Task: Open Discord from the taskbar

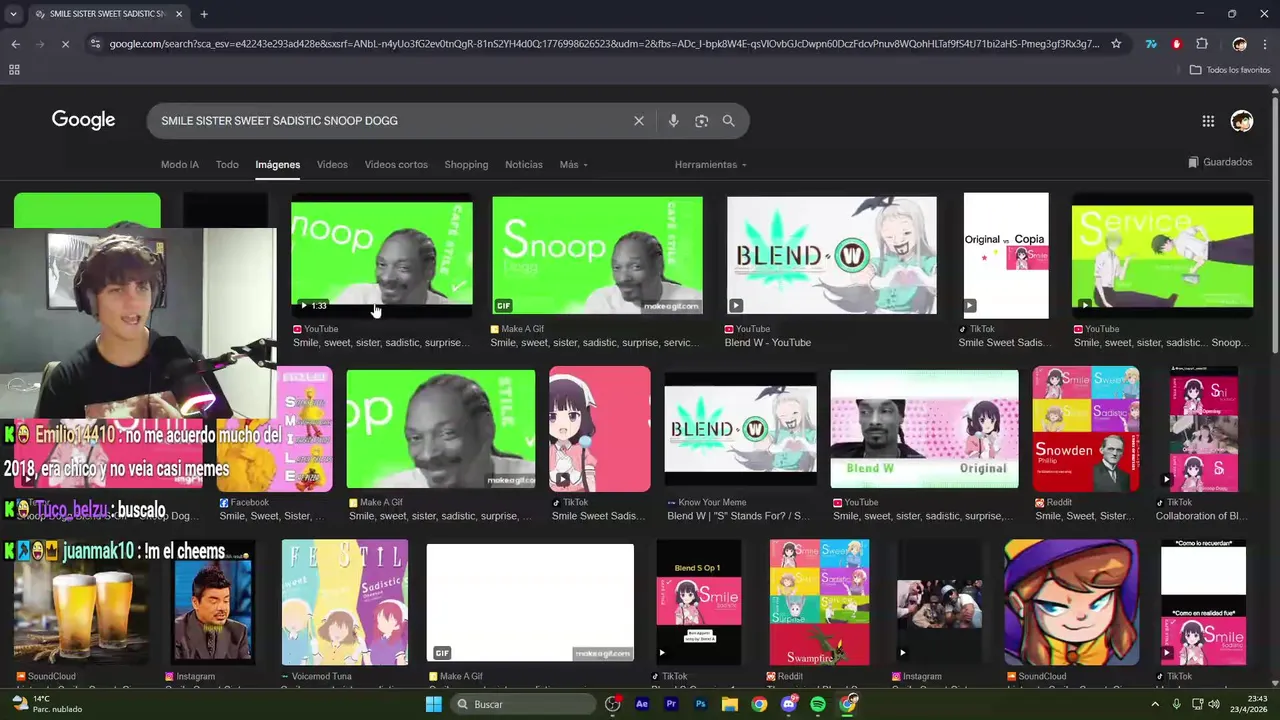Action: (789, 704)
